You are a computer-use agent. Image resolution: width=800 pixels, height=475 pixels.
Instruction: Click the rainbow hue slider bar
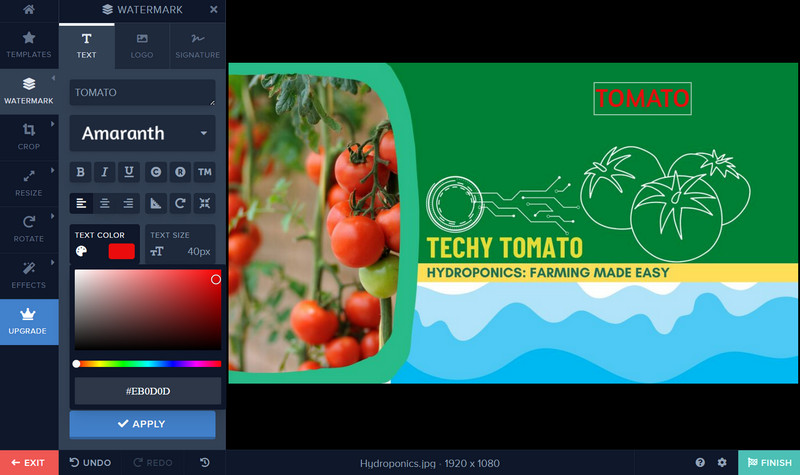coord(148,364)
